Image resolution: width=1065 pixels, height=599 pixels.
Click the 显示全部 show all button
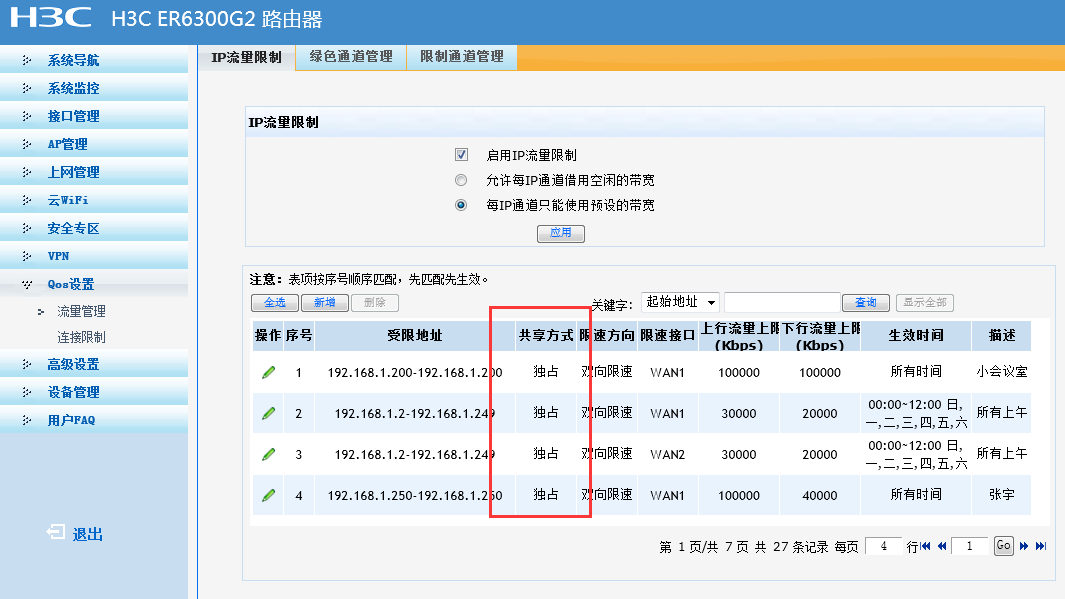tap(925, 302)
